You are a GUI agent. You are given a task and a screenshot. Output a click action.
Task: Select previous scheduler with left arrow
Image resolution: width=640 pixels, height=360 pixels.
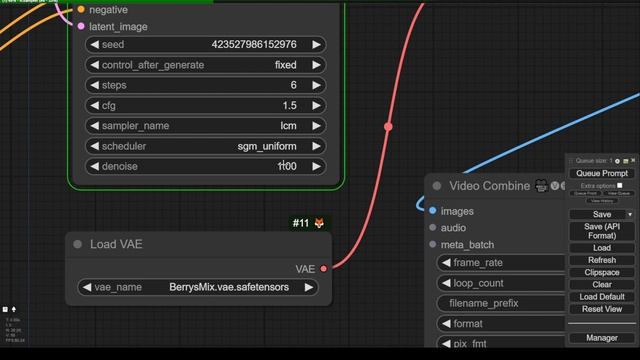(x=95, y=146)
